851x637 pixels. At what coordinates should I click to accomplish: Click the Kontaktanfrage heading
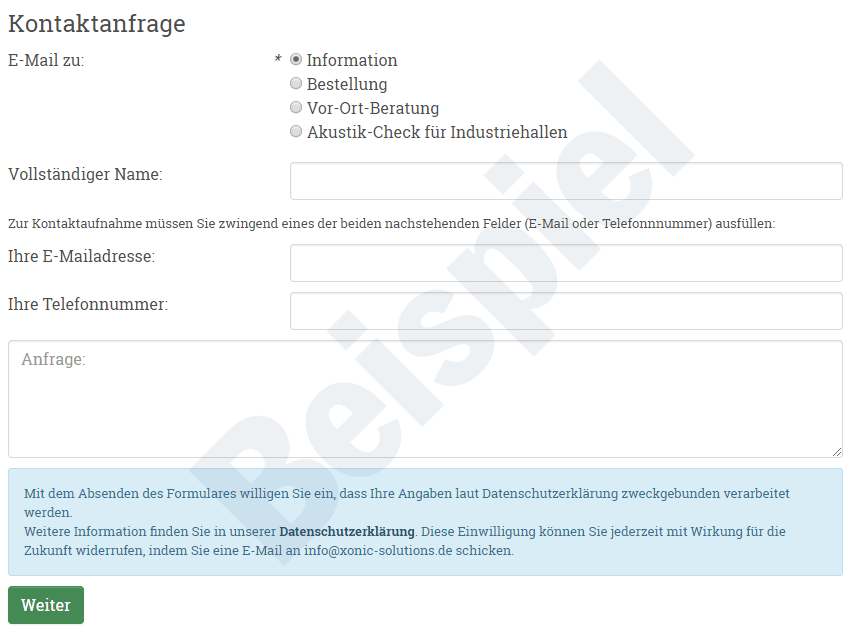97,24
